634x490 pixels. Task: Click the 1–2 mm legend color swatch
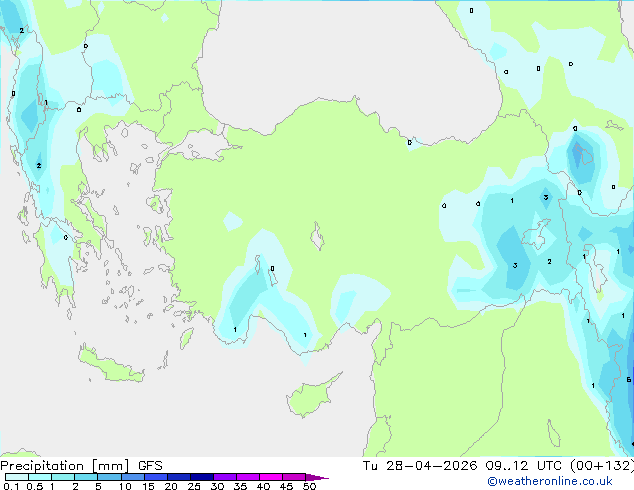63,477
